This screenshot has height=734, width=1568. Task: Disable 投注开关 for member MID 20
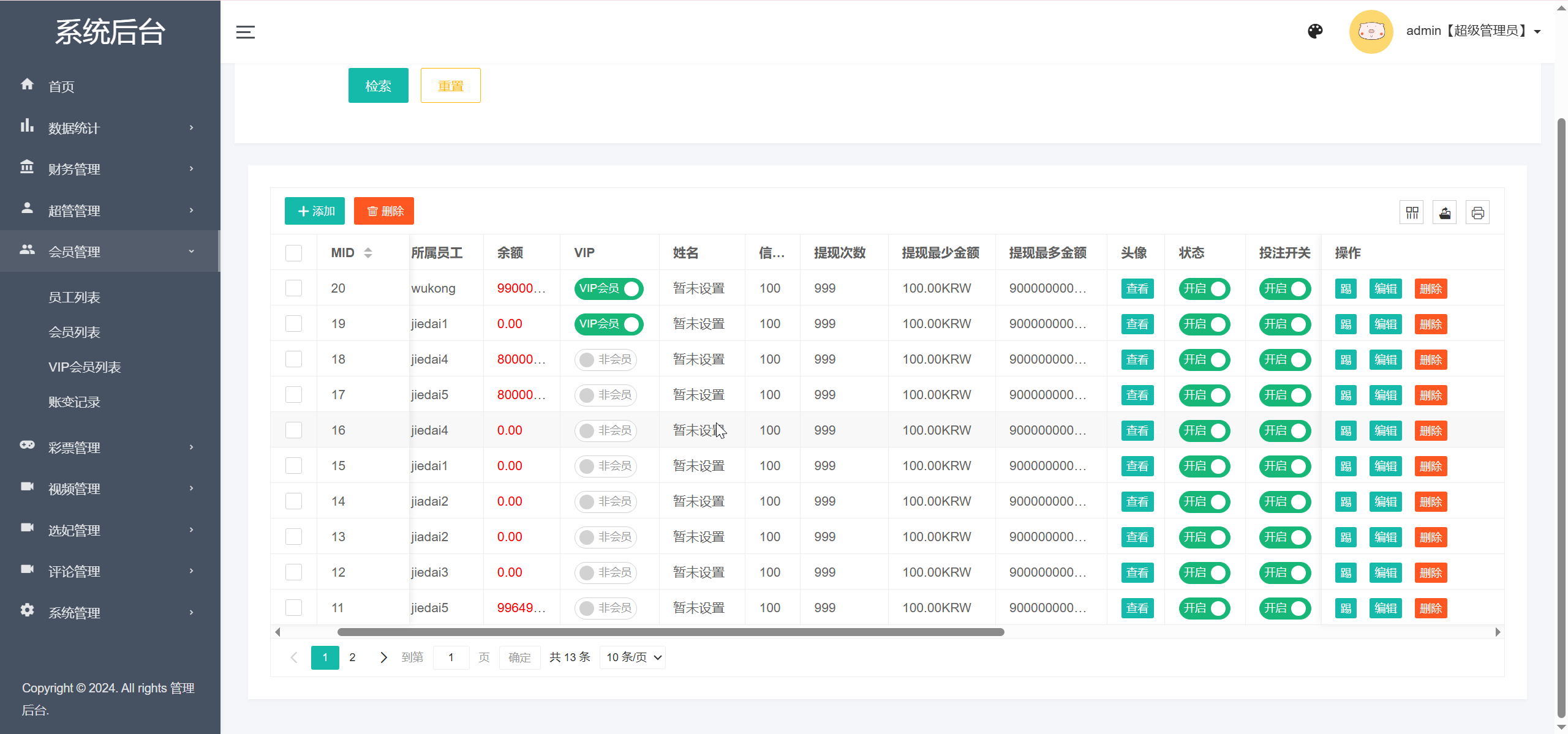[x=1284, y=288]
